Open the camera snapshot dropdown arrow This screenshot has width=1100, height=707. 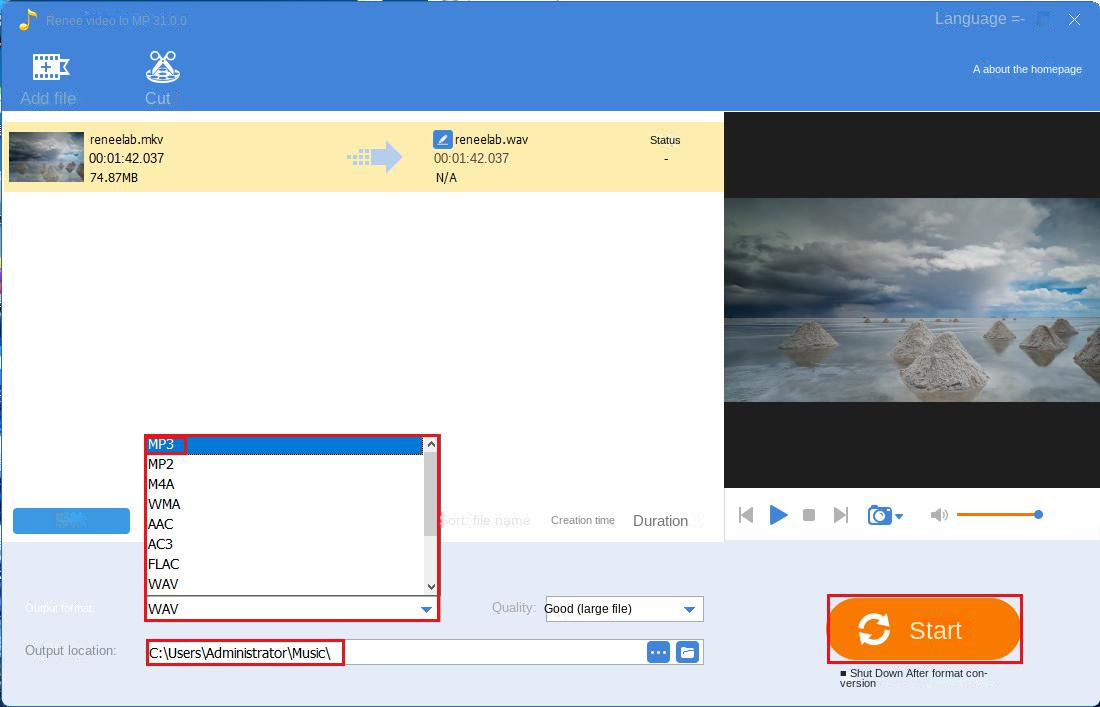pyautogui.click(x=899, y=517)
